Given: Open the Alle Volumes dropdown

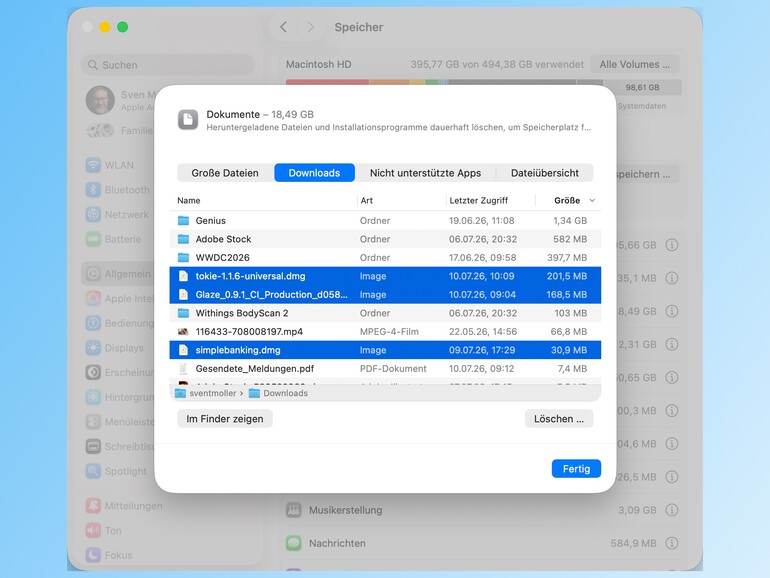Looking at the screenshot, I should (634, 64).
